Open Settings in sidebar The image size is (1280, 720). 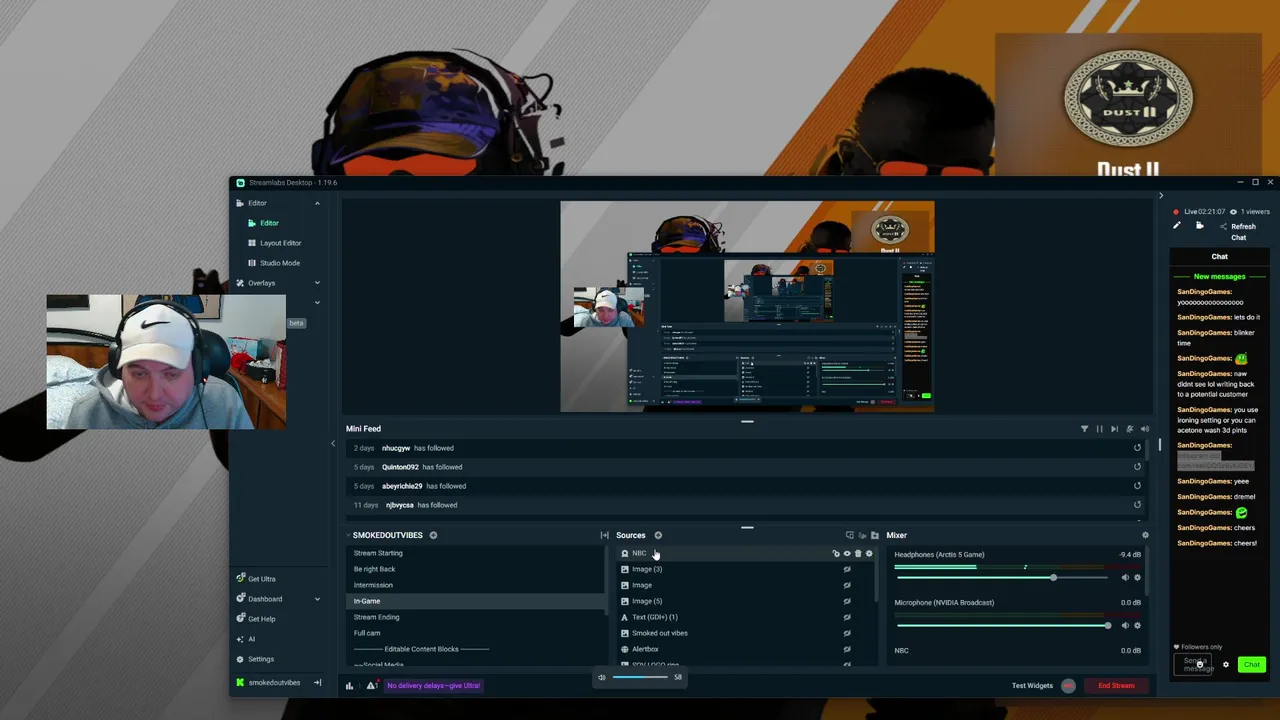[x=261, y=659]
